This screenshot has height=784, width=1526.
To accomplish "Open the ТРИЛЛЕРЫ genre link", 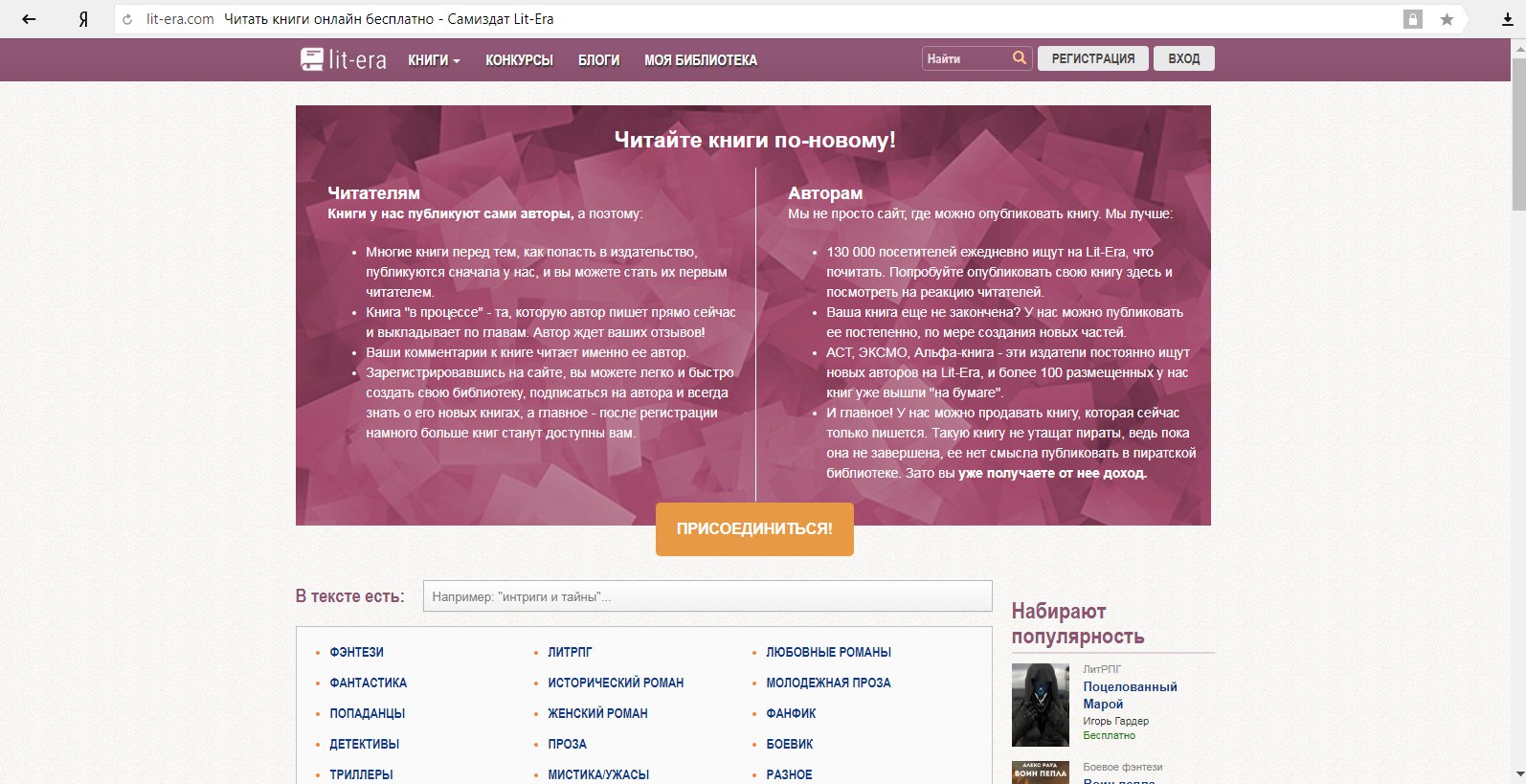I will coord(361,774).
